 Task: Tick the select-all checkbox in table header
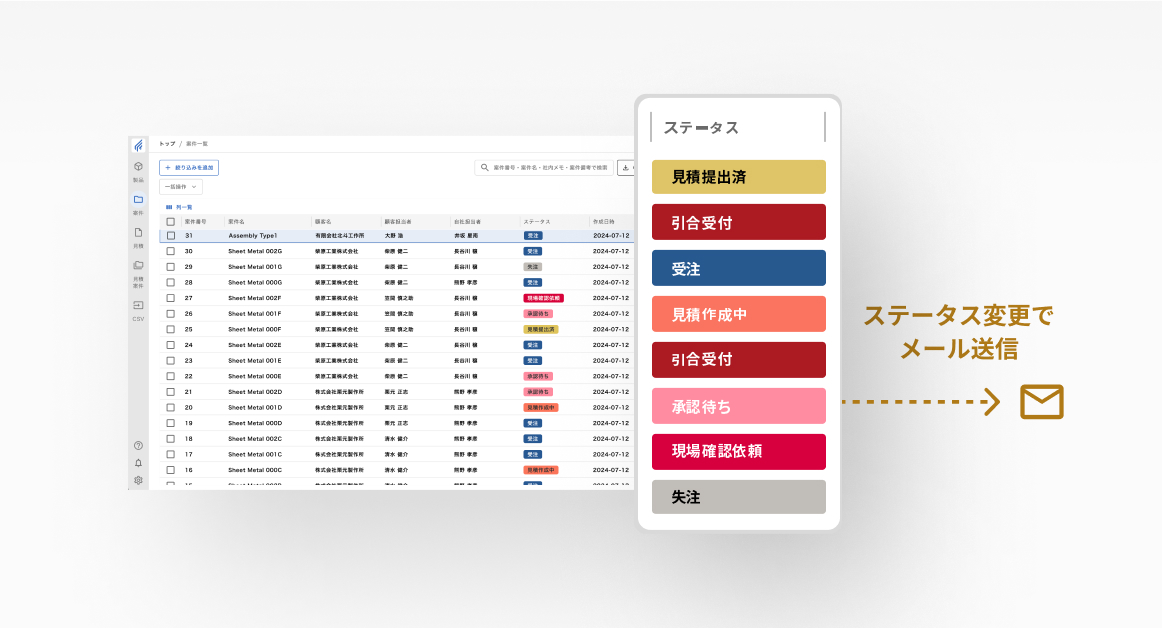171,221
